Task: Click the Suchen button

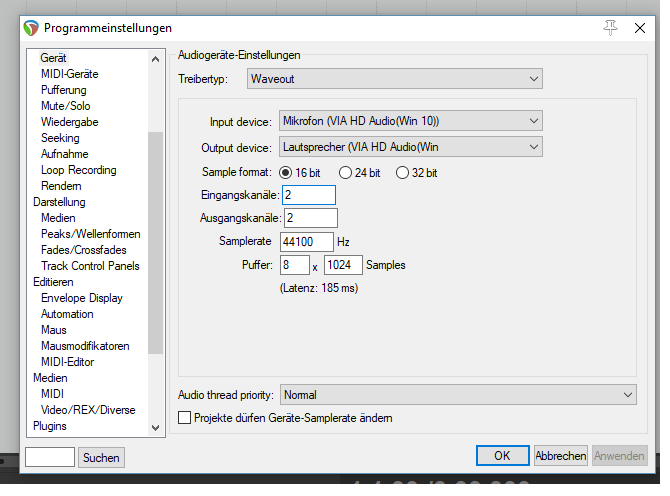Action: [101, 458]
